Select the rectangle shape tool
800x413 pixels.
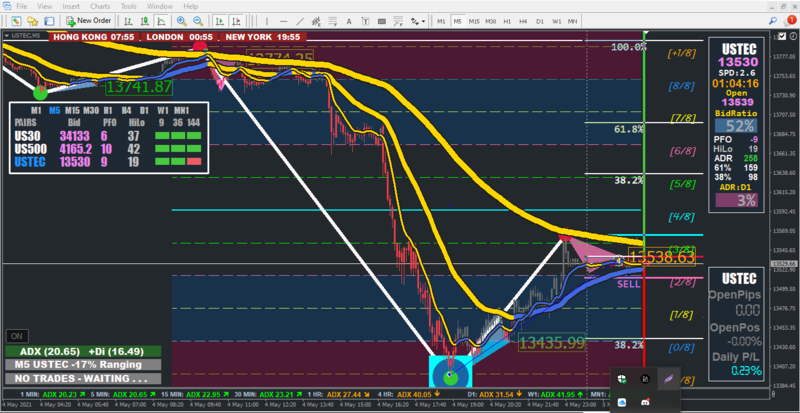381,21
